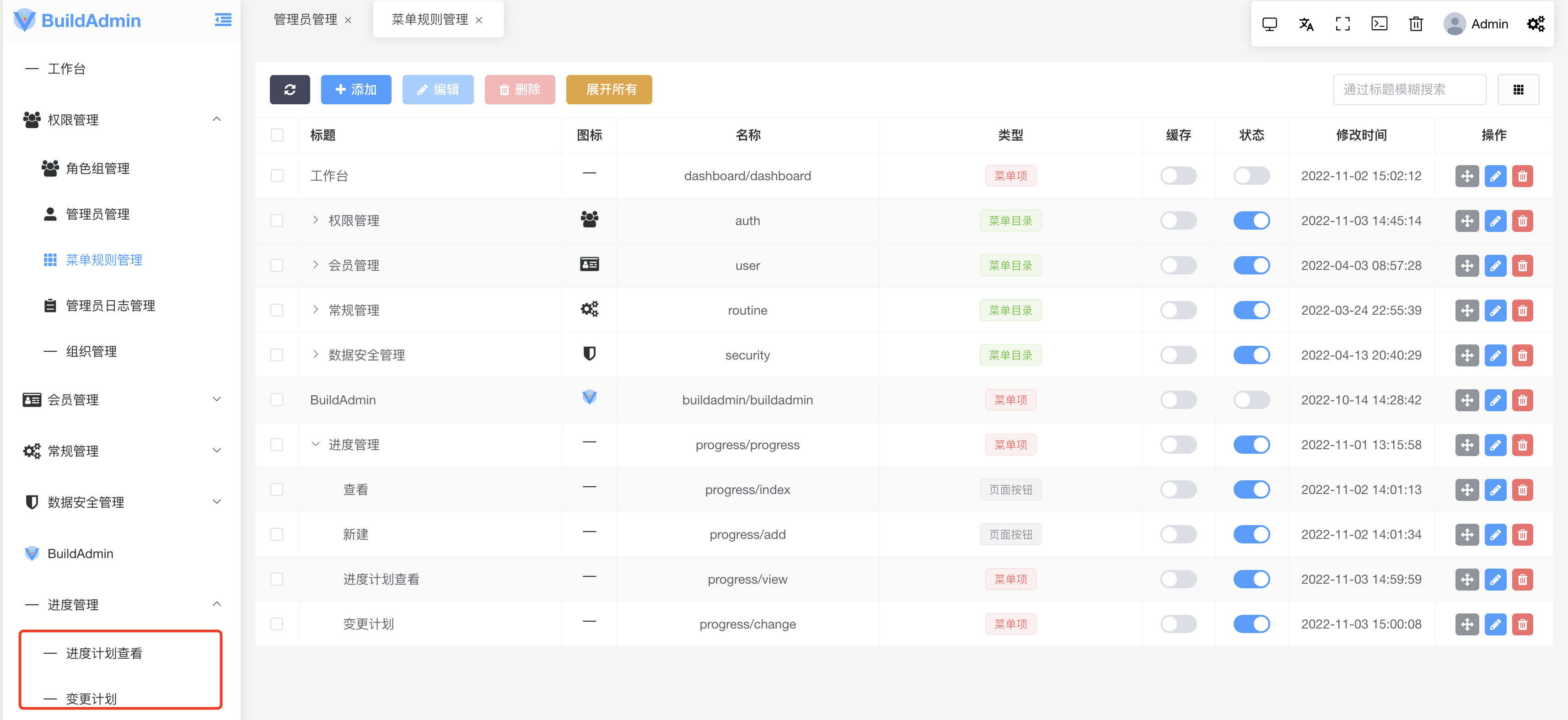
Task: Expand the 数据安全管理 table row
Action: click(x=315, y=354)
